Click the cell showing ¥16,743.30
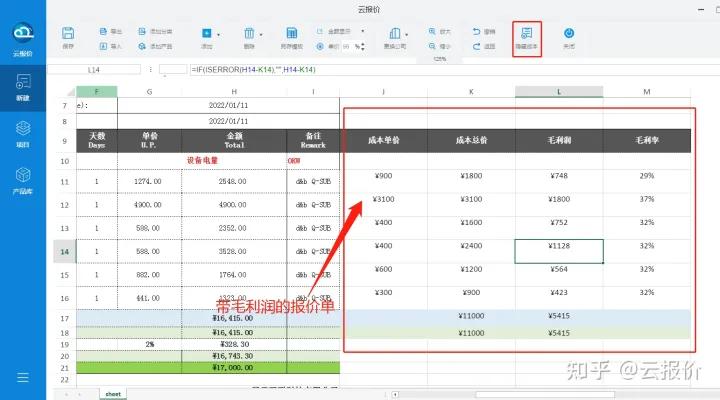This screenshot has width=720, height=400. click(x=234, y=356)
